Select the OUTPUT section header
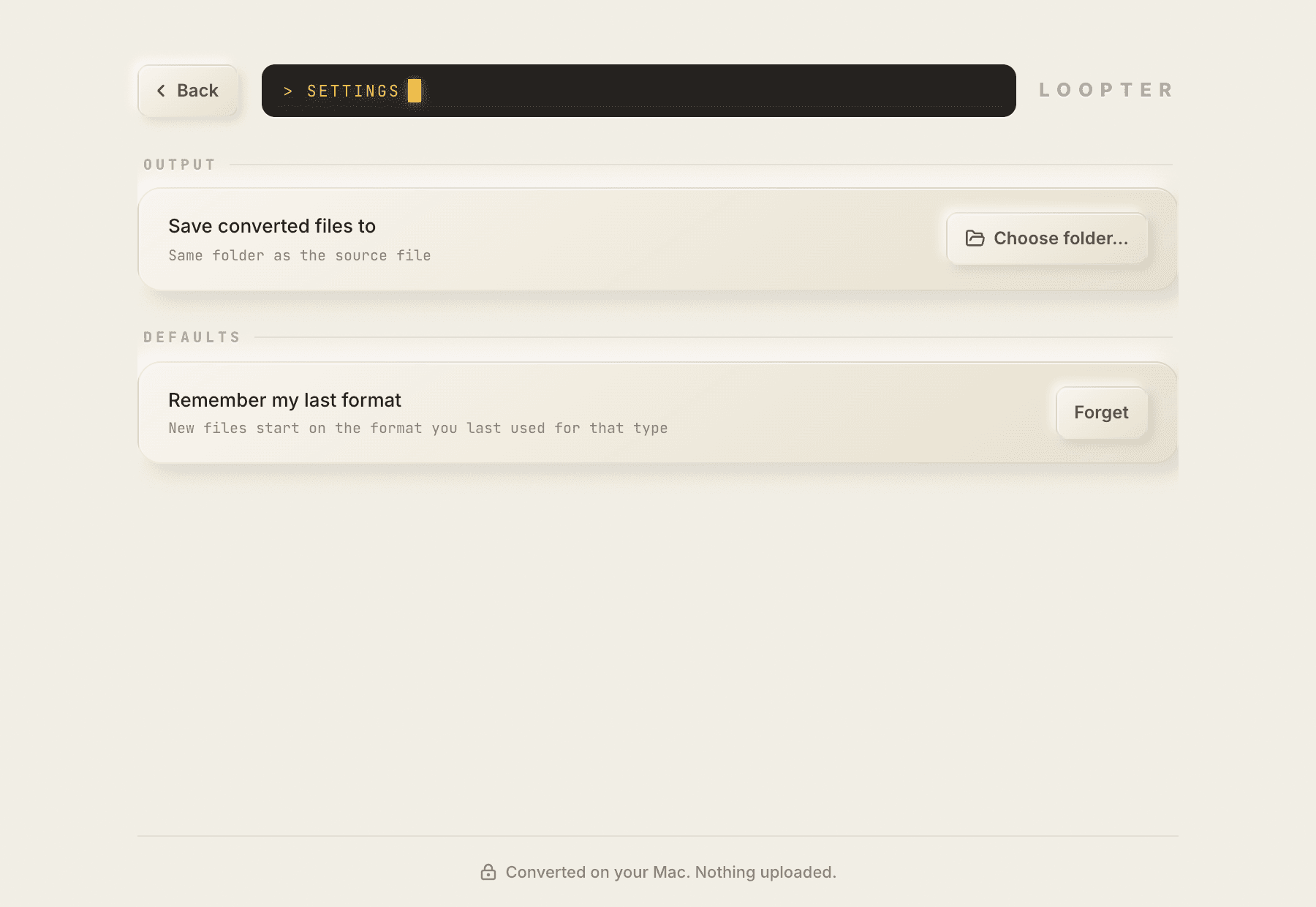Screen dimensions: 1316x907 pos(180,165)
